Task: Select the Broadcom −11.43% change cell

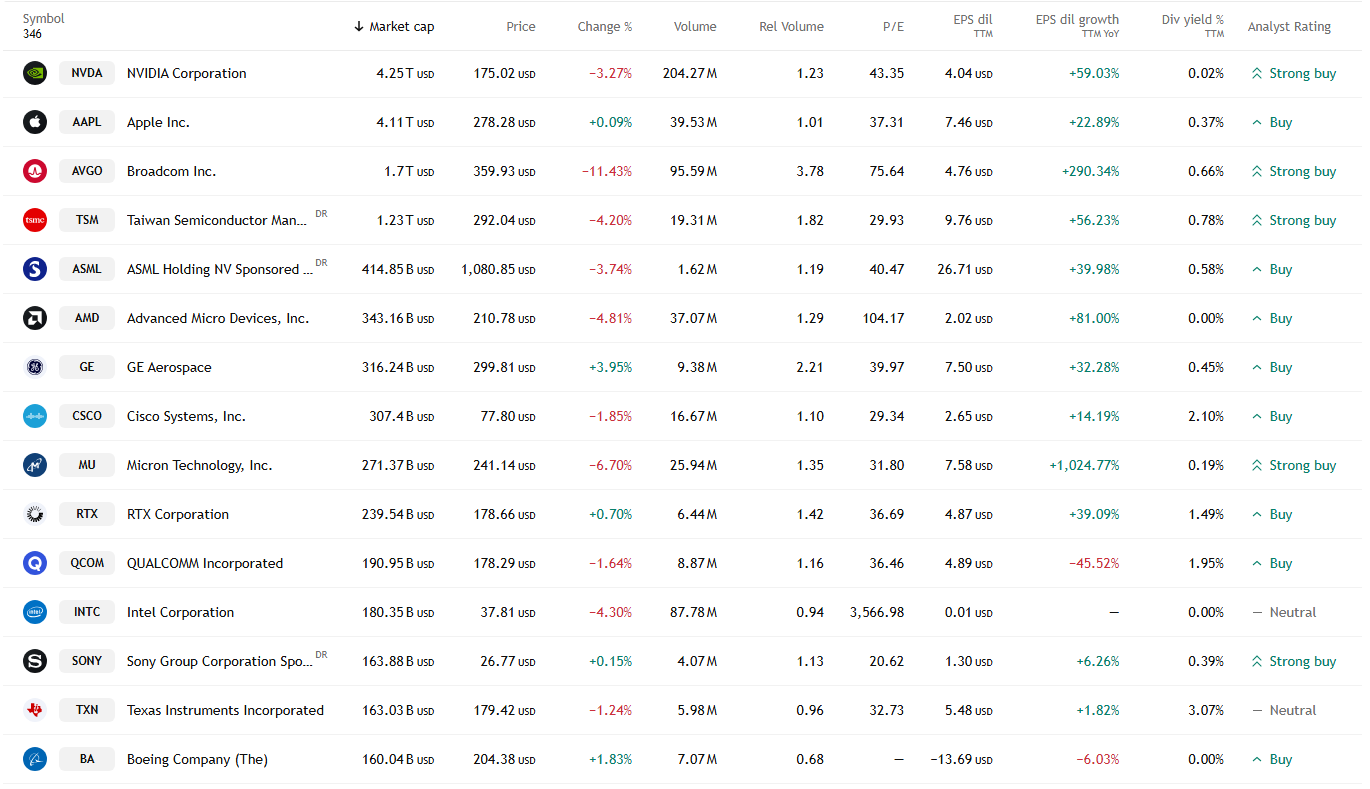Action: click(607, 171)
